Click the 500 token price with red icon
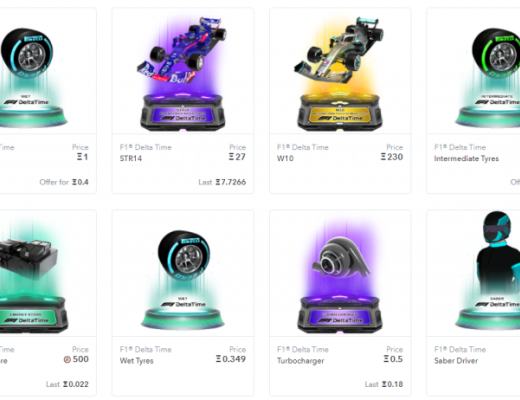 click(76, 359)
